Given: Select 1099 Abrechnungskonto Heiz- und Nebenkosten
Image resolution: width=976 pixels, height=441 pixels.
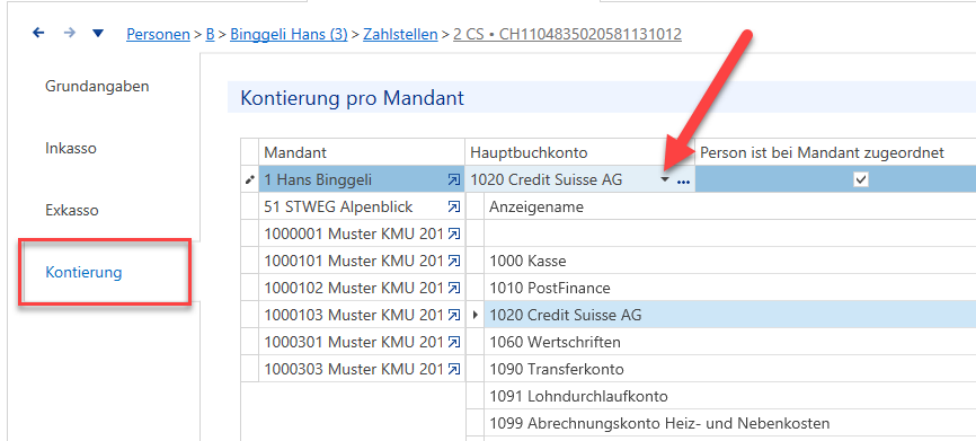Looking at the screenshot, I should point(730,424).
